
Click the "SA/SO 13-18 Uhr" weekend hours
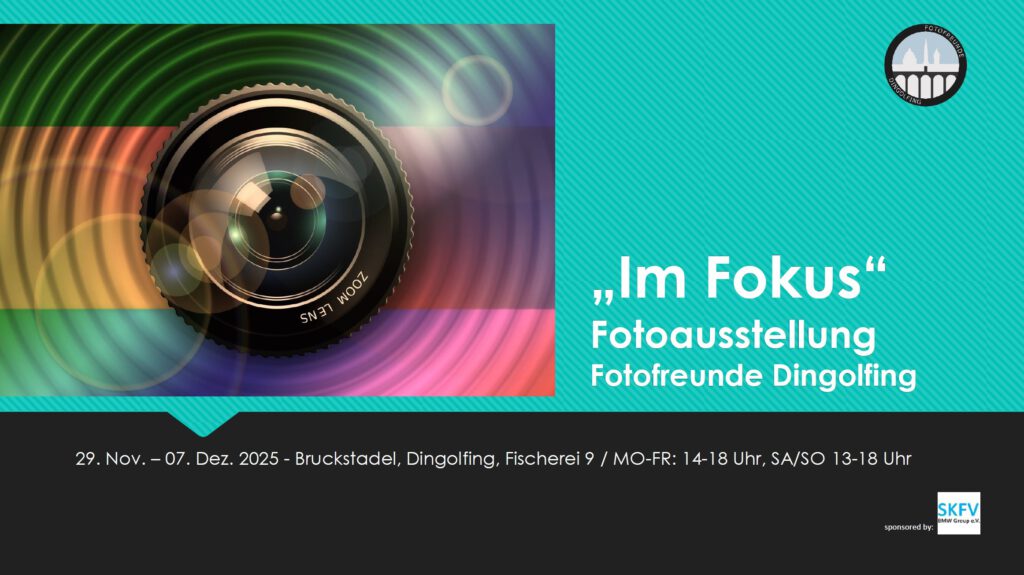click(841, 459)
